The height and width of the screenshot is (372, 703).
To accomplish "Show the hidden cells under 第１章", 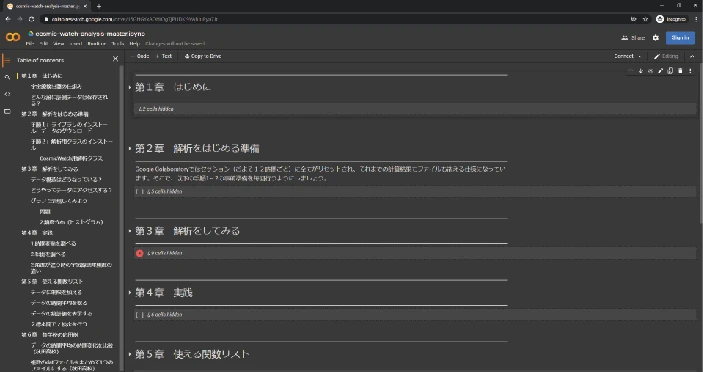I will point(156,109).
